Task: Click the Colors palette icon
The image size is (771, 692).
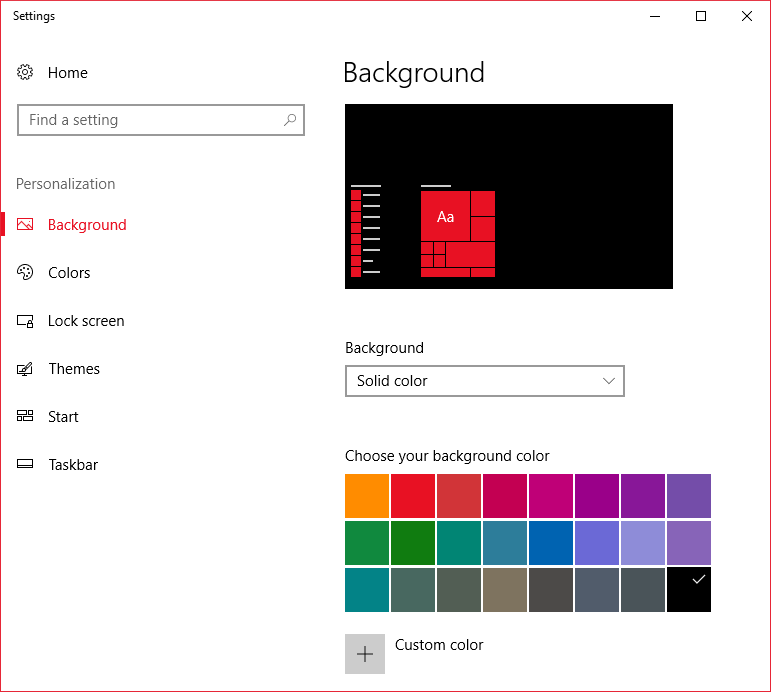Action: click(25, 273)
